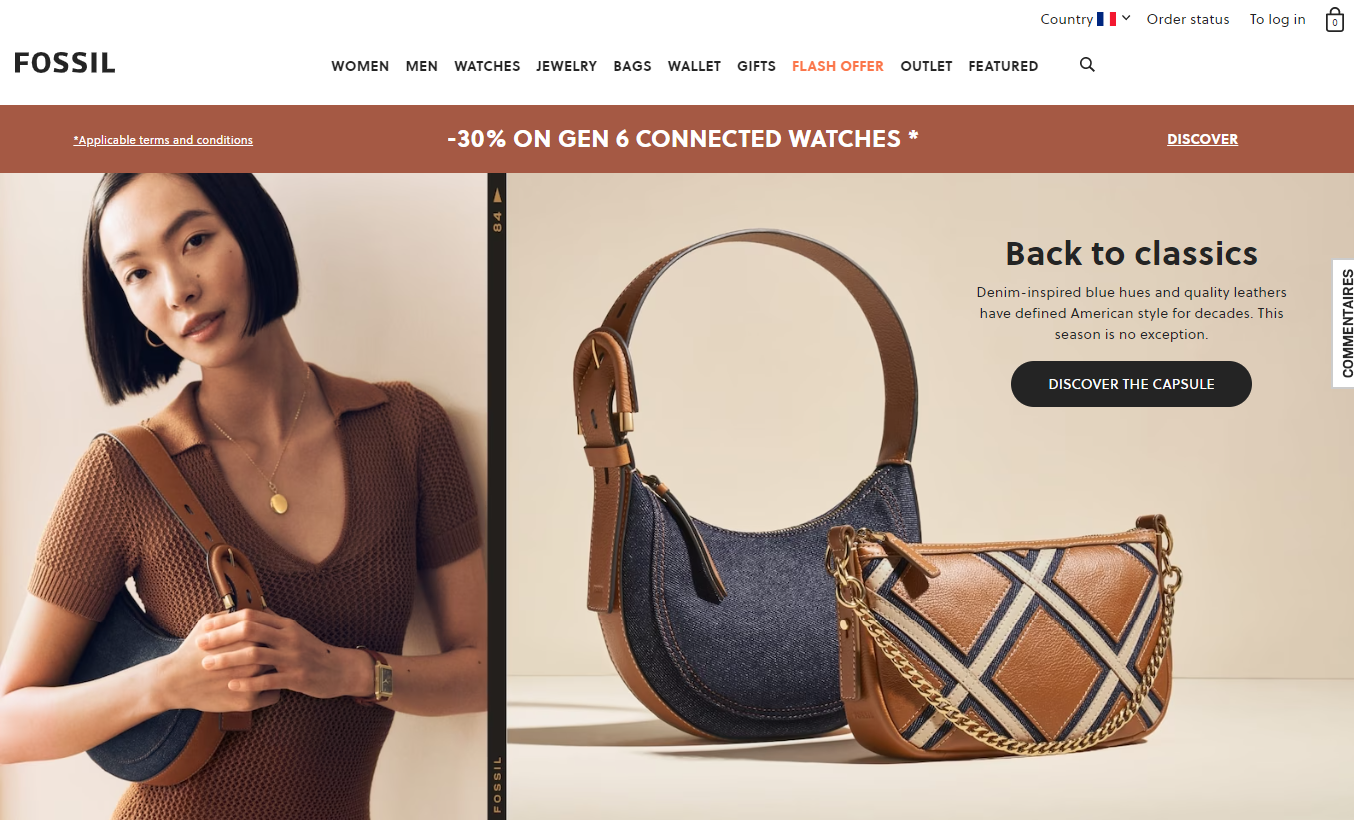
Task: Open the shopping bag cart icon
Action: tap(1334, 20)
